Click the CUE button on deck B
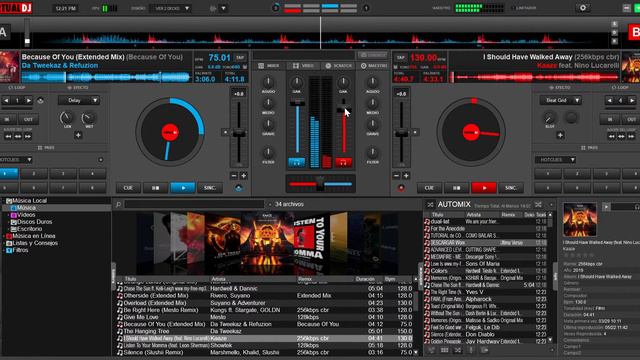This screenshot has width=640, height=360. tap(429, 188)
